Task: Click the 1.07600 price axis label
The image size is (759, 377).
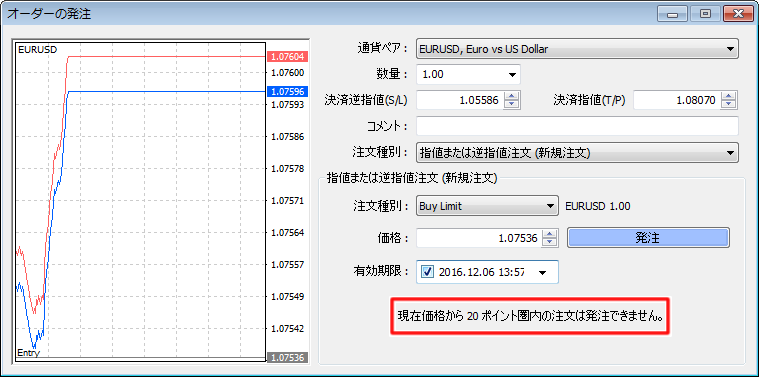Action: (288, 73)
